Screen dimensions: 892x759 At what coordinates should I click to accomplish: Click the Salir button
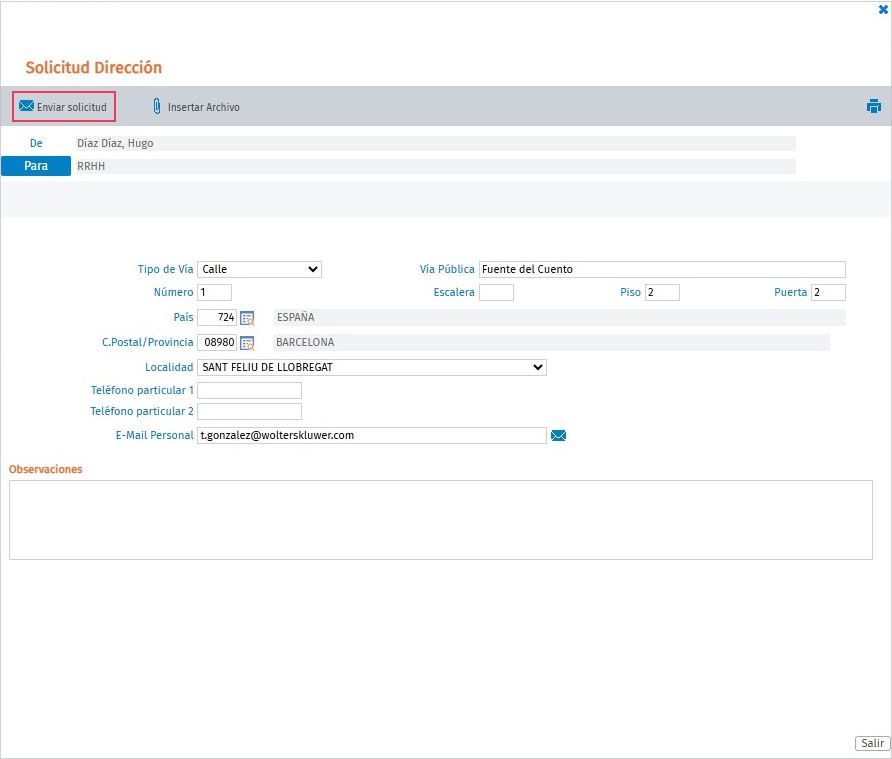872,743
